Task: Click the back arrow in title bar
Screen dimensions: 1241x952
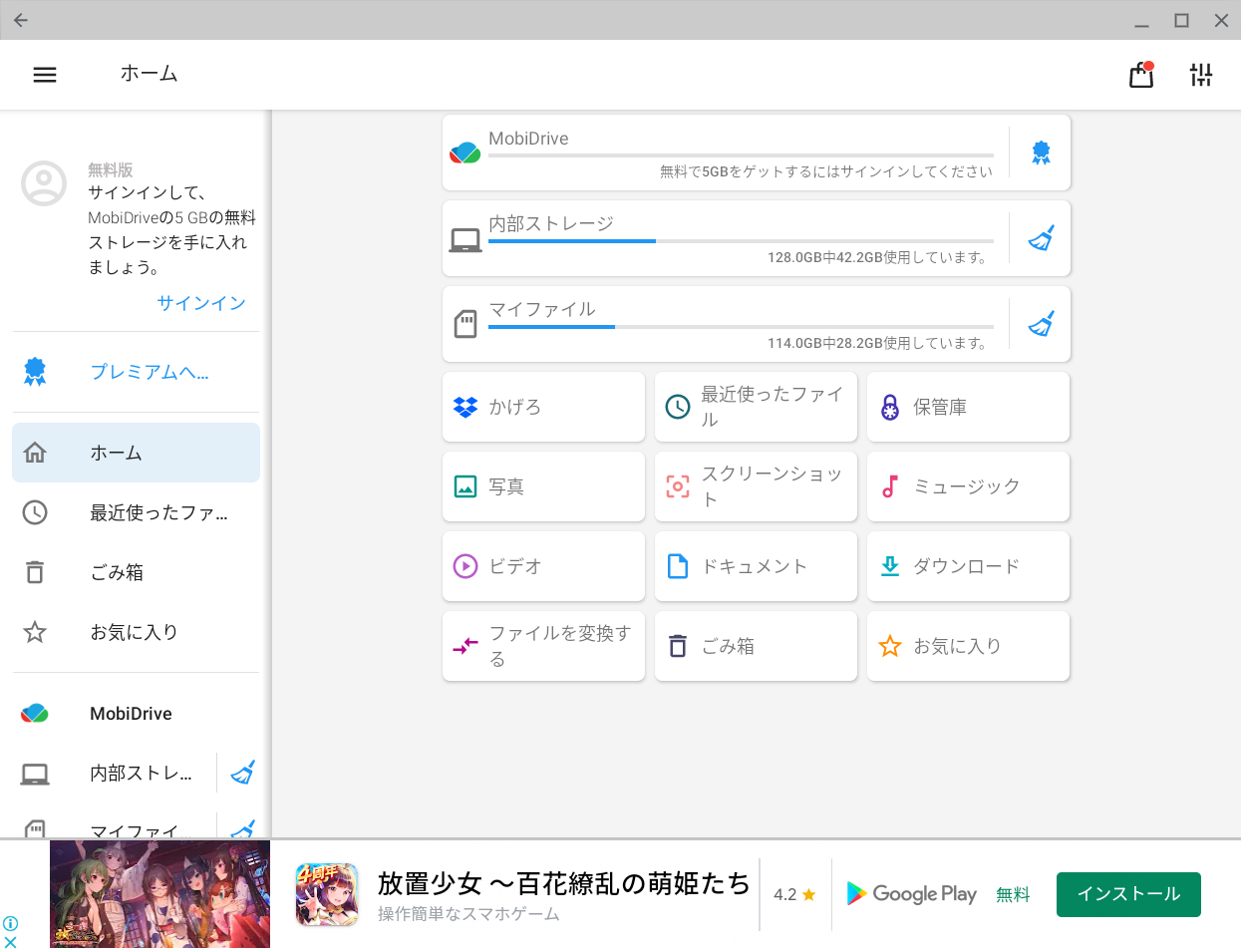Action: click(21, 20)
